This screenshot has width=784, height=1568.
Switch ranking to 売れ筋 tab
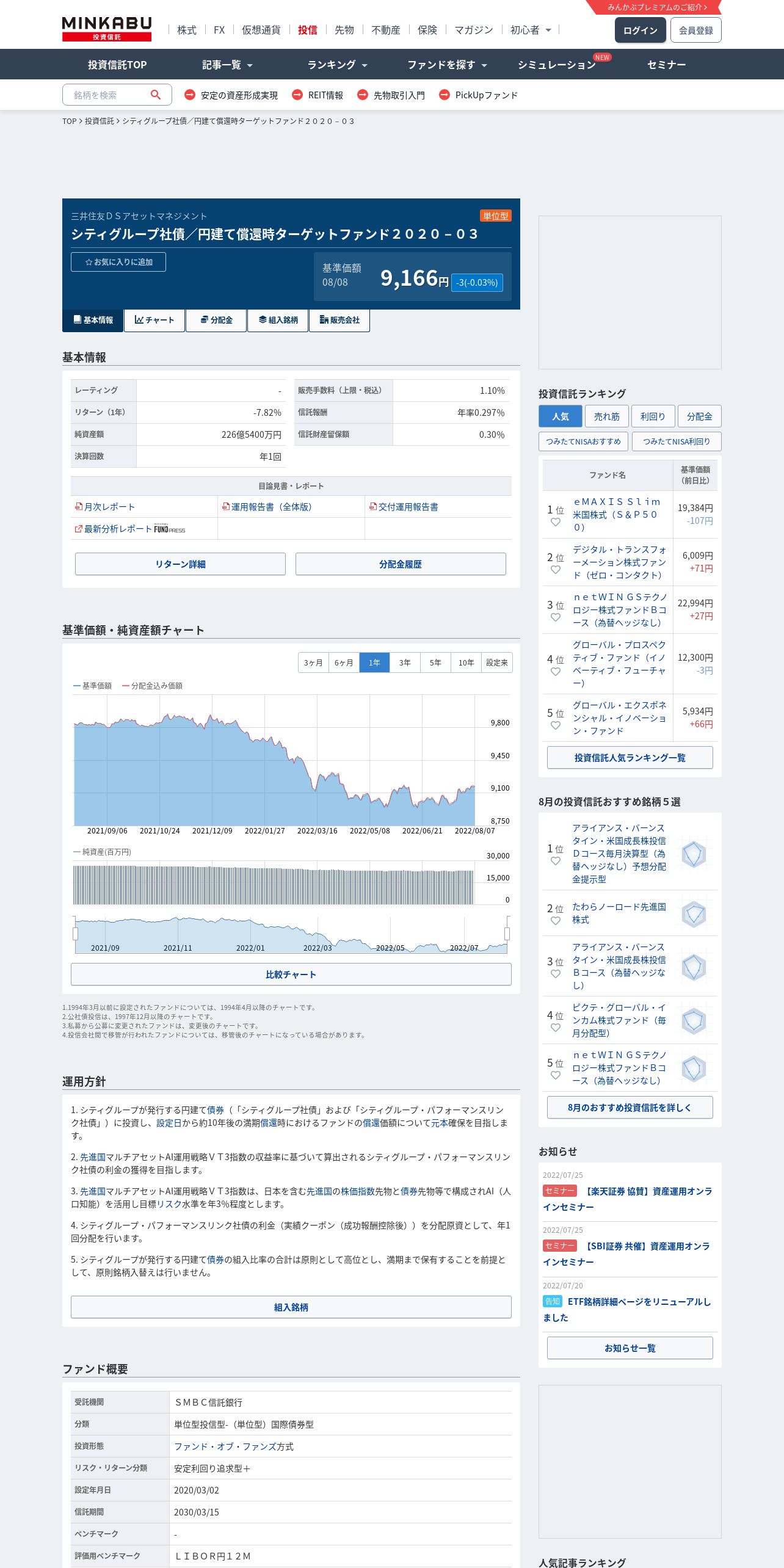tap(607, 416)
